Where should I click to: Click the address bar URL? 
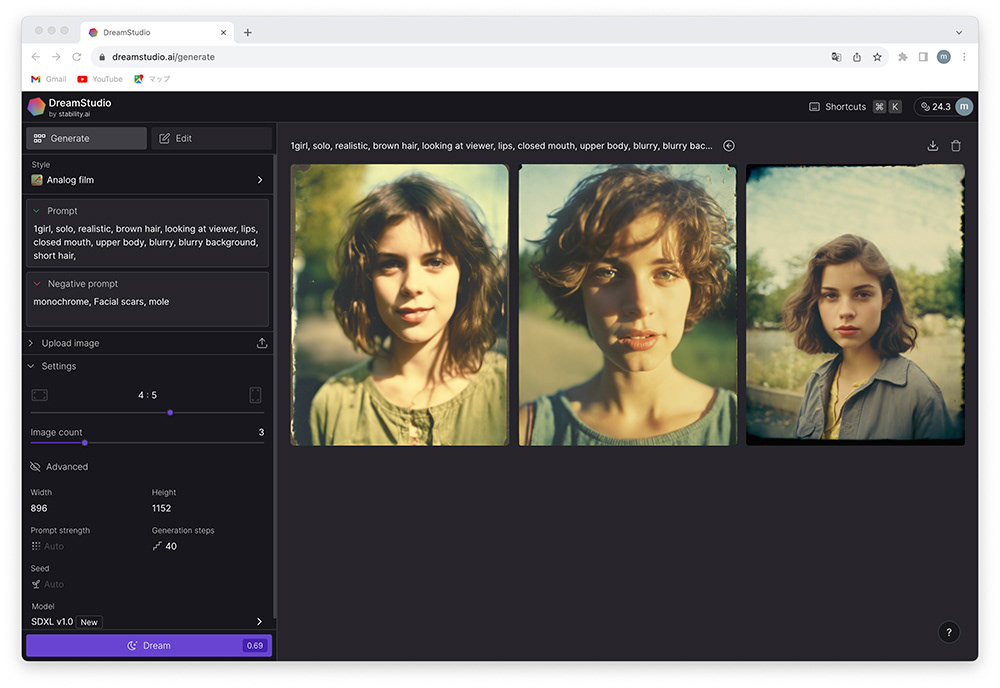[163, 57]
